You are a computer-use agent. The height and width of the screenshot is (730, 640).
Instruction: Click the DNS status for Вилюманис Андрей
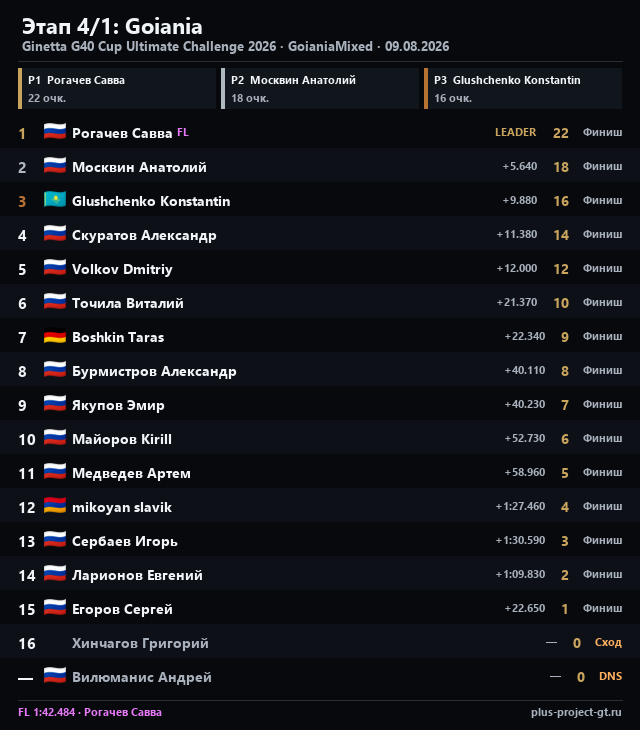611,676
